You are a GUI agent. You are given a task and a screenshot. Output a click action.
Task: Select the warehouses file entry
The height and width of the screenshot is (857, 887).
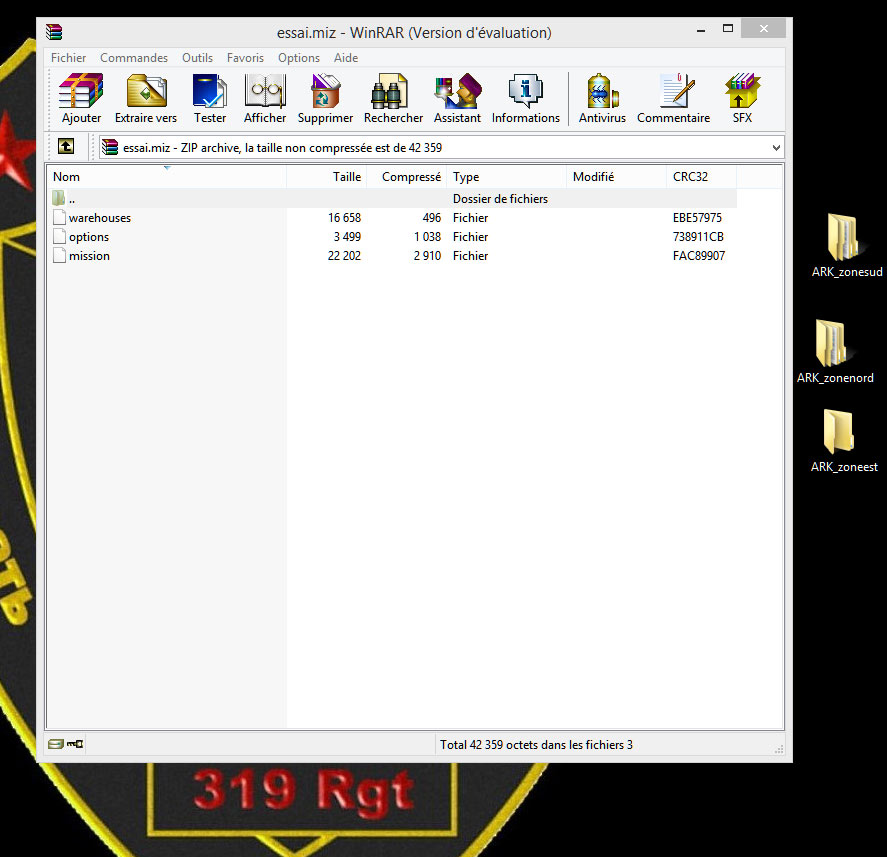click(99, 218)
